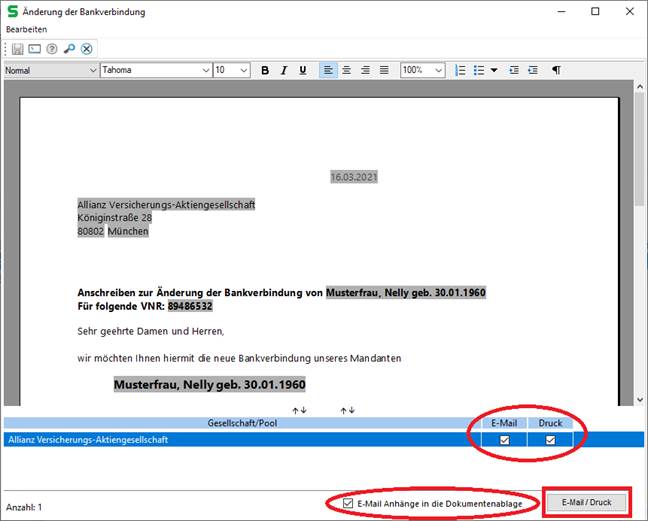The height and width of the screenshot is (521, 648).
Task: Click the help question mark icon
Action: 51,49
